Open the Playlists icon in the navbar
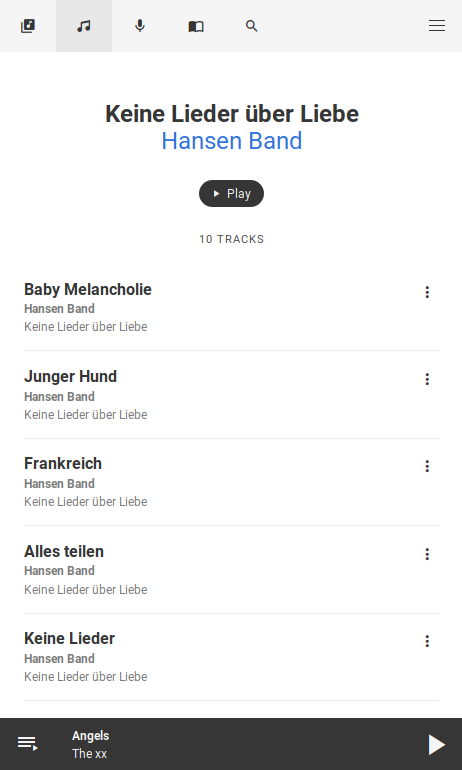 click(28, 26)
